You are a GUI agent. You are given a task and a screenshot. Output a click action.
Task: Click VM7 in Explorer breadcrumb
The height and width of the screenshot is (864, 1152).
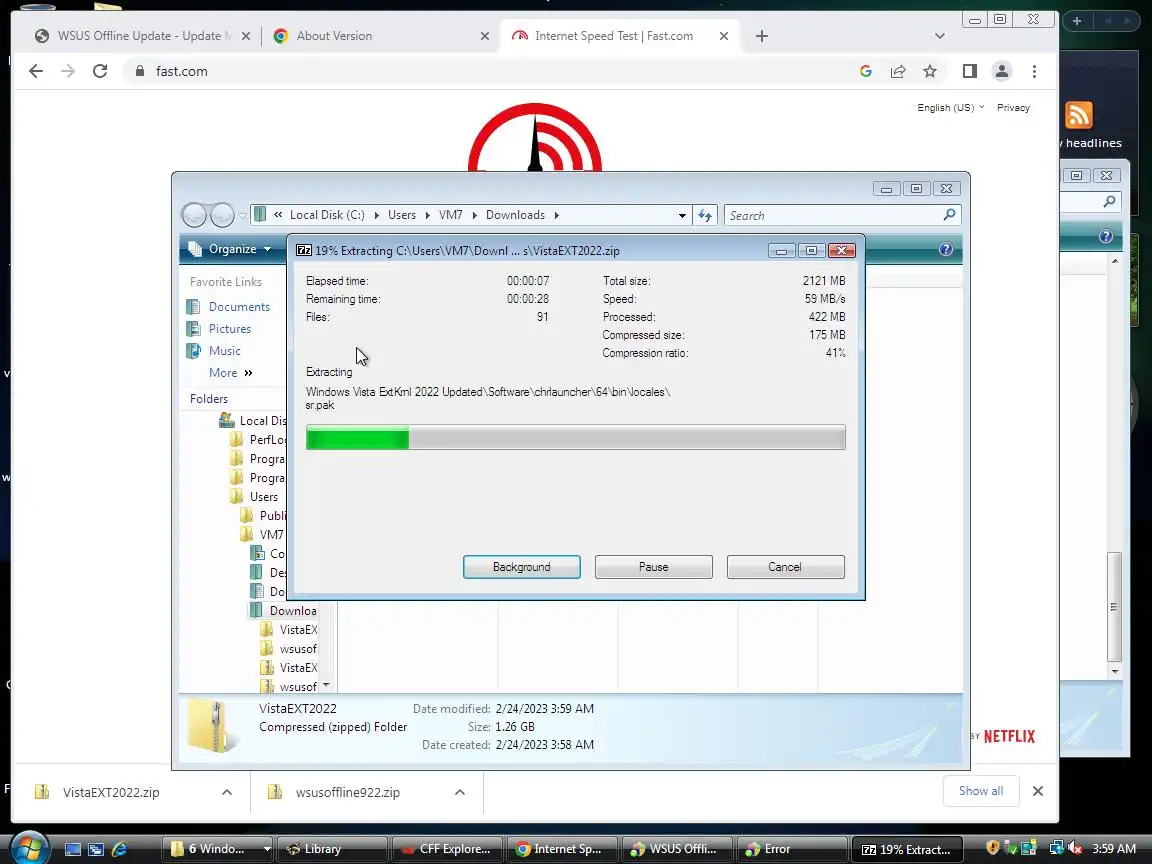pos(450,215)
